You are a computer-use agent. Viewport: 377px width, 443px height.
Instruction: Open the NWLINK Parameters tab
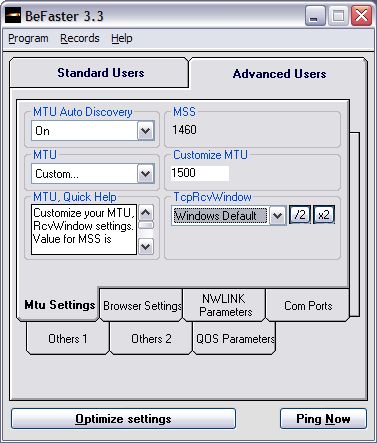pyautogui.click(x=225, y=305)
